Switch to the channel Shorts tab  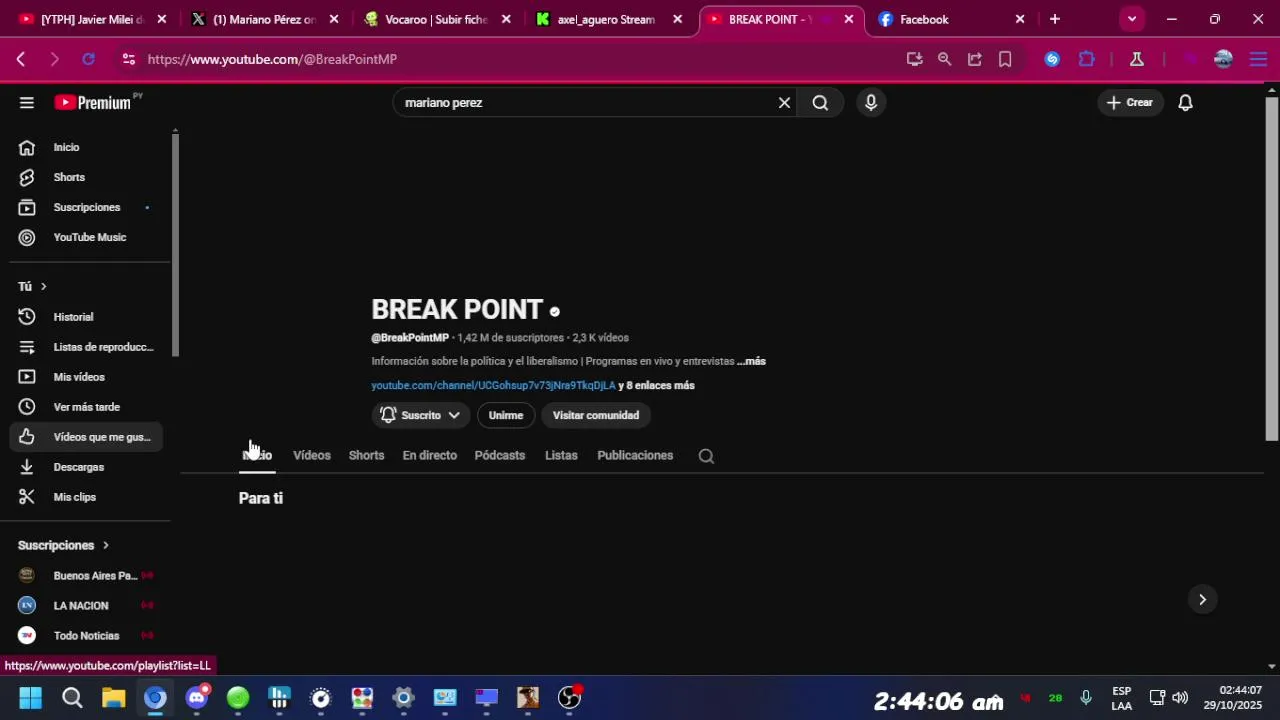point(366,455)
